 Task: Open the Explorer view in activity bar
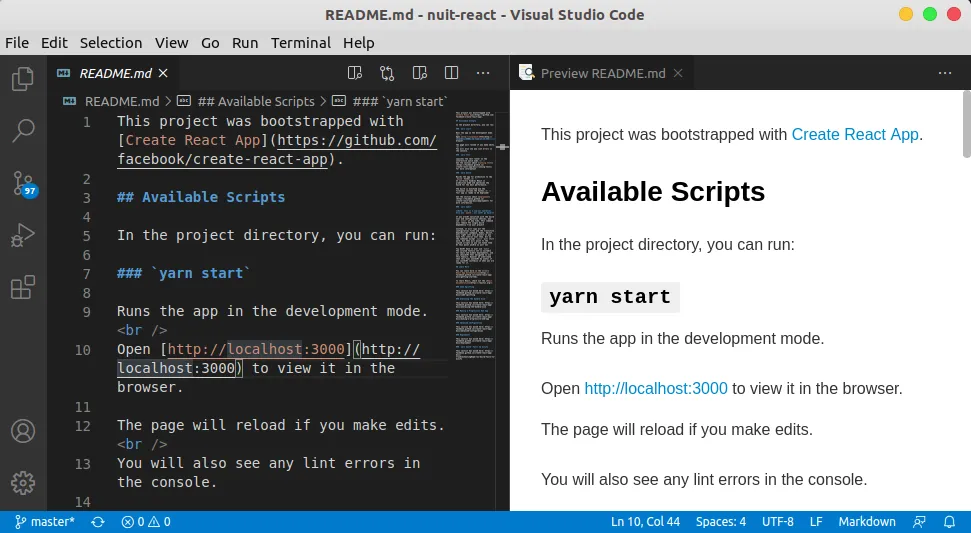pyautogui.click(x=22, y=79)
